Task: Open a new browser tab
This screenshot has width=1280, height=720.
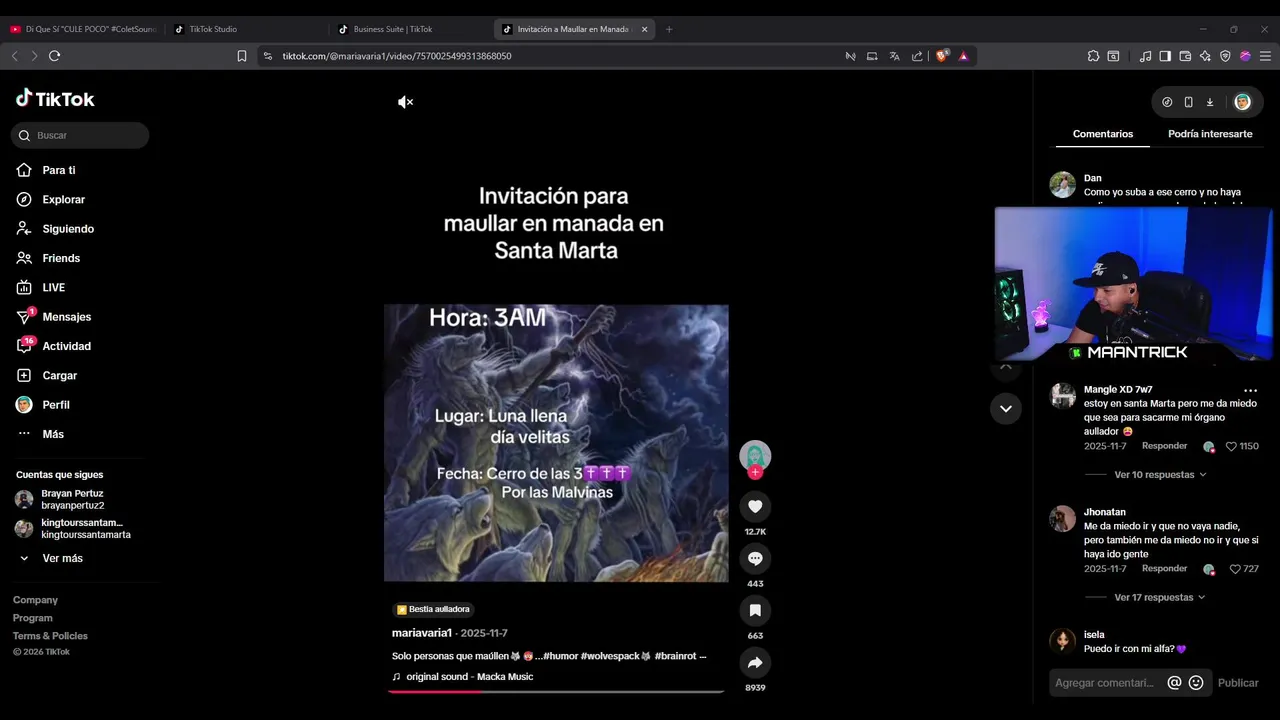Action: point(669,29)
